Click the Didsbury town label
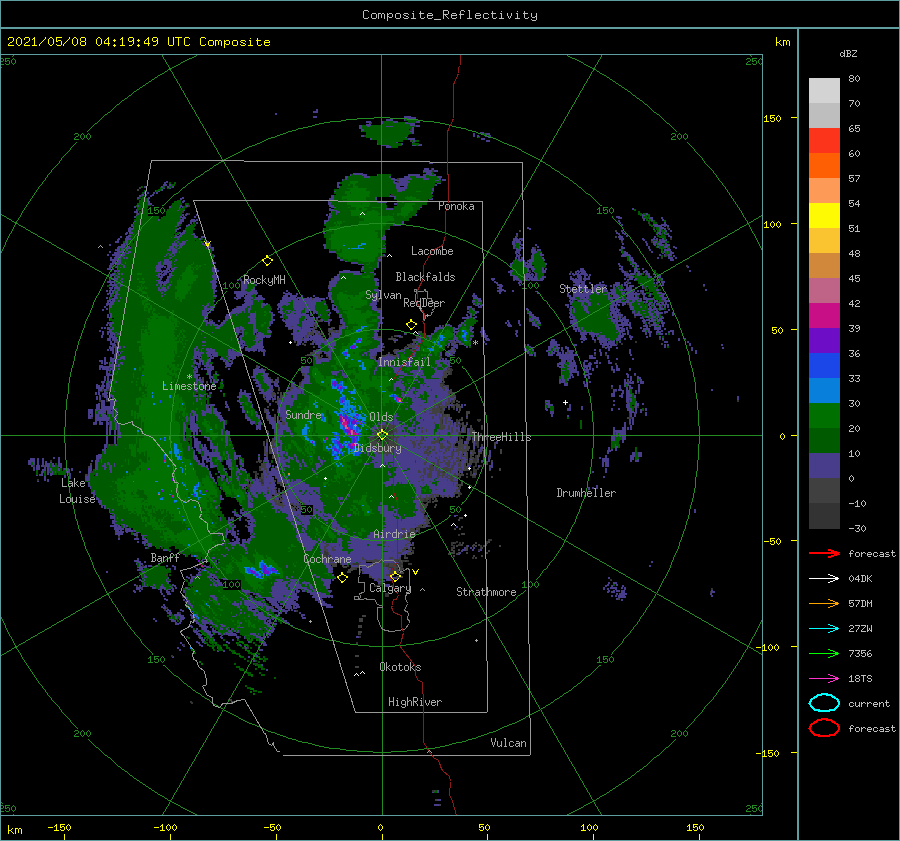The width and height of the screenshot is (900, 841). (x=377, y=448)
